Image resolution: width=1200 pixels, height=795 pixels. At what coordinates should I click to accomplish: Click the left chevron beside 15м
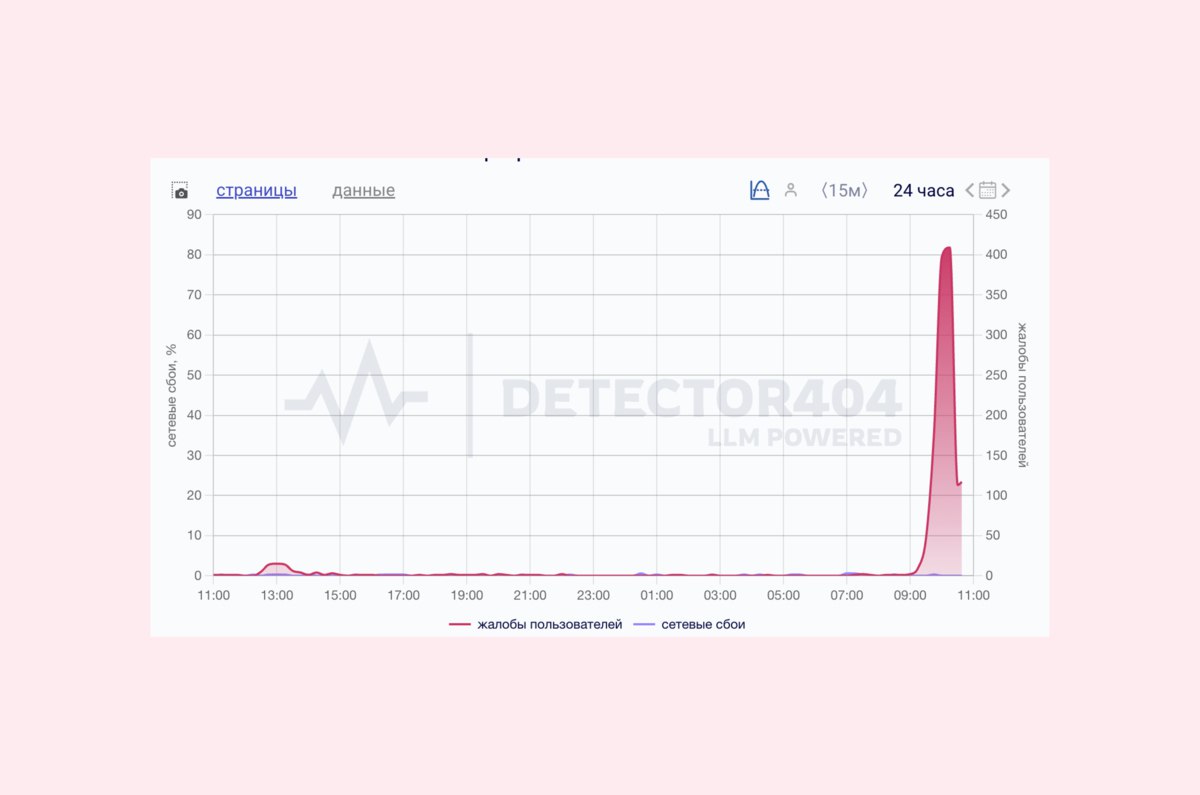(825, 190)
